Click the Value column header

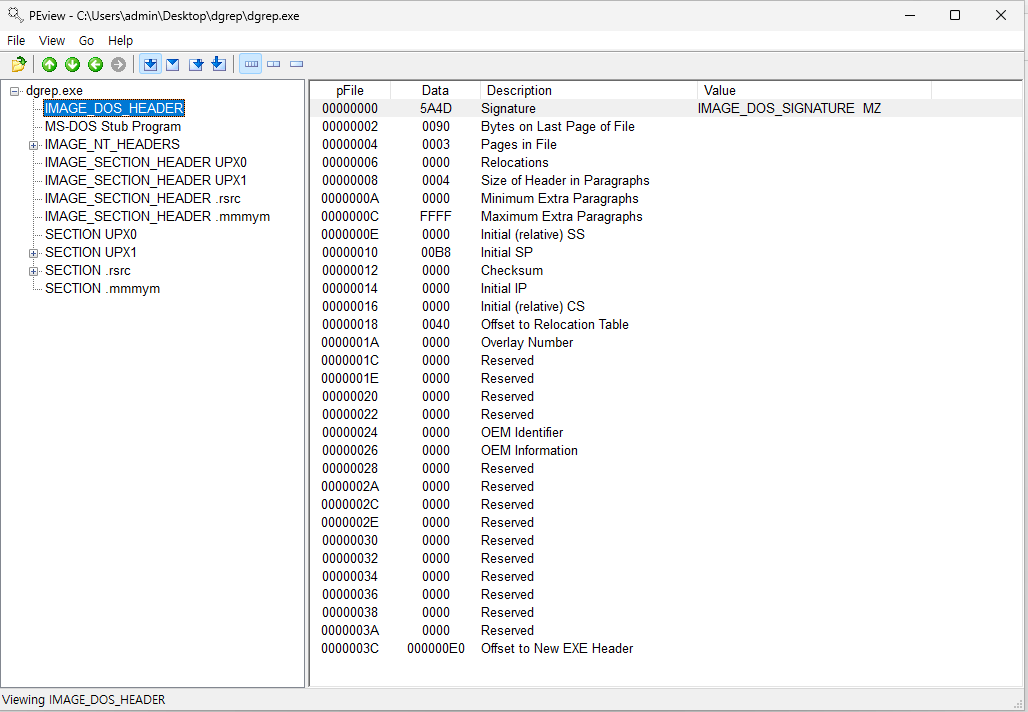tap(814, 90)
